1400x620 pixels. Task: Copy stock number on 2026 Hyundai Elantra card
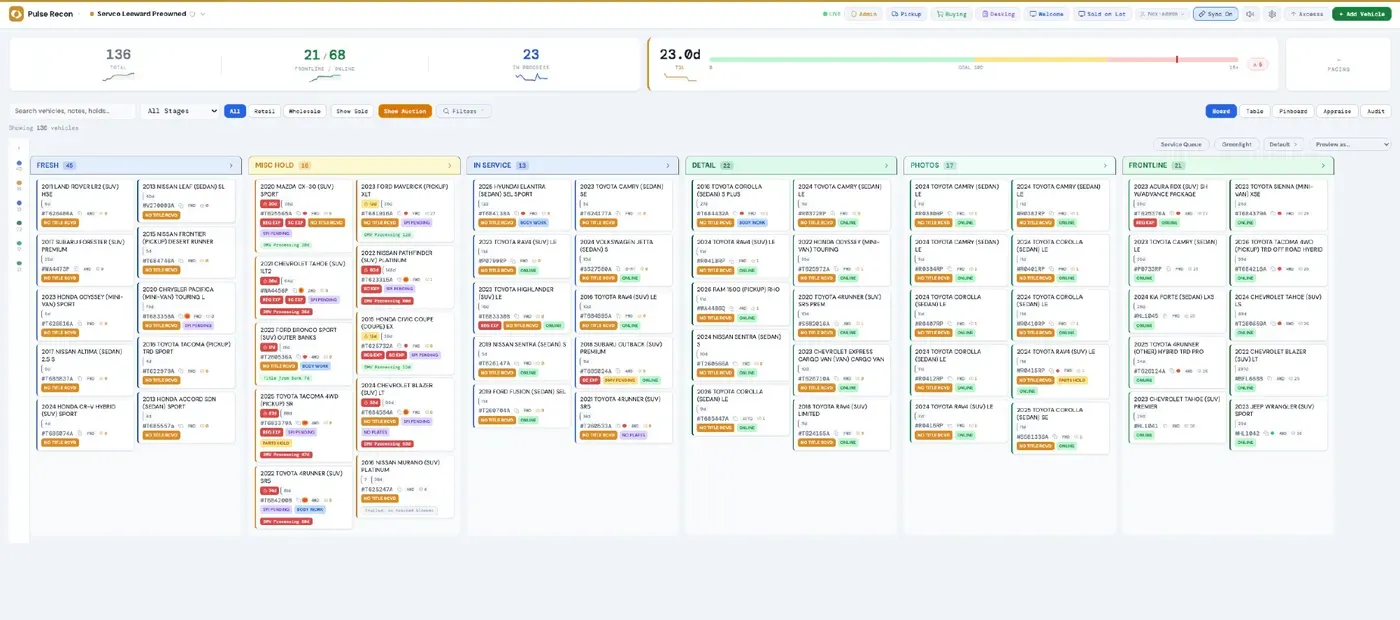point(516,213)
